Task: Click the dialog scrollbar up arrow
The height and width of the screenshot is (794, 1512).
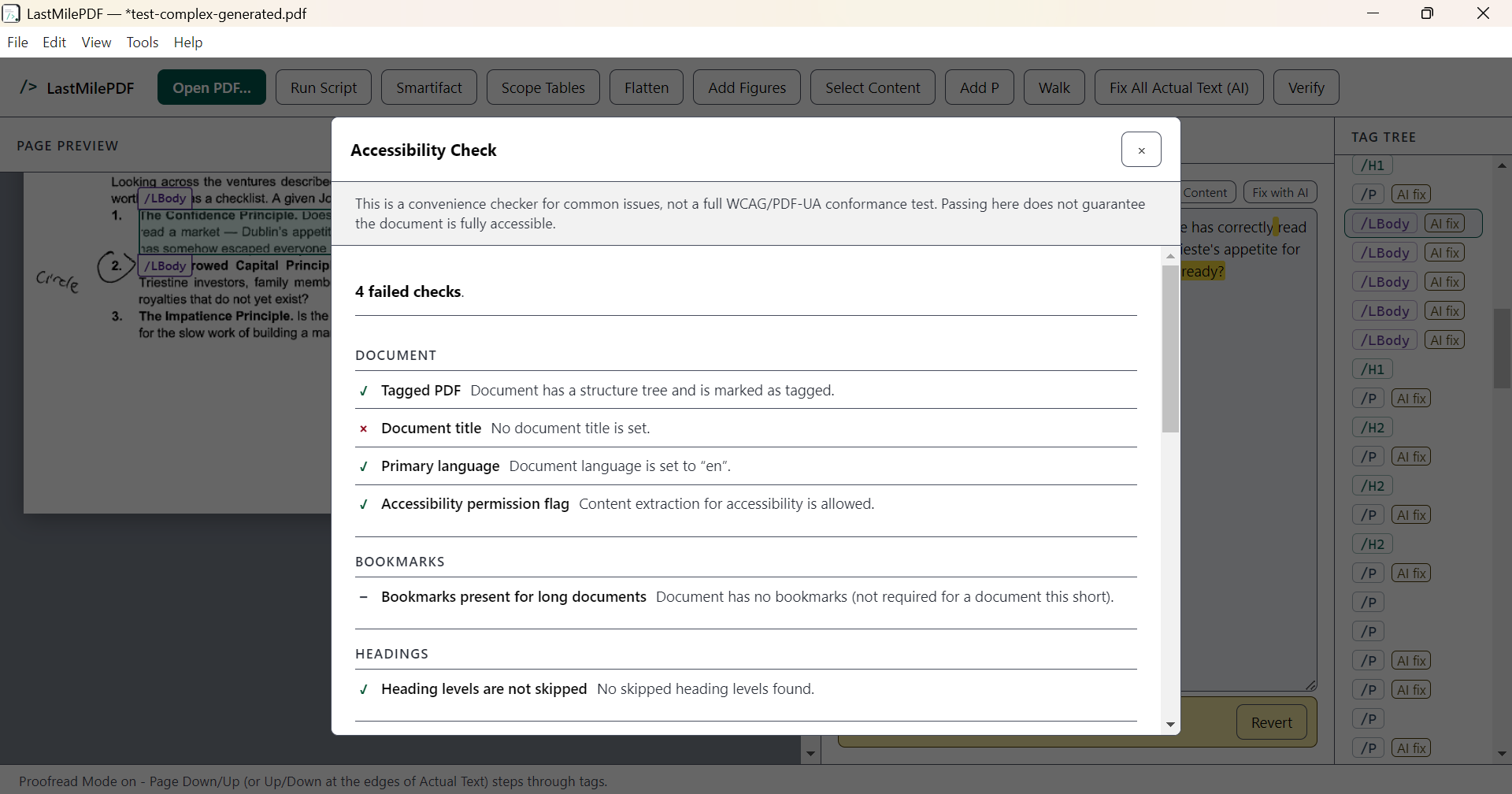Action: coord(1170,256)
